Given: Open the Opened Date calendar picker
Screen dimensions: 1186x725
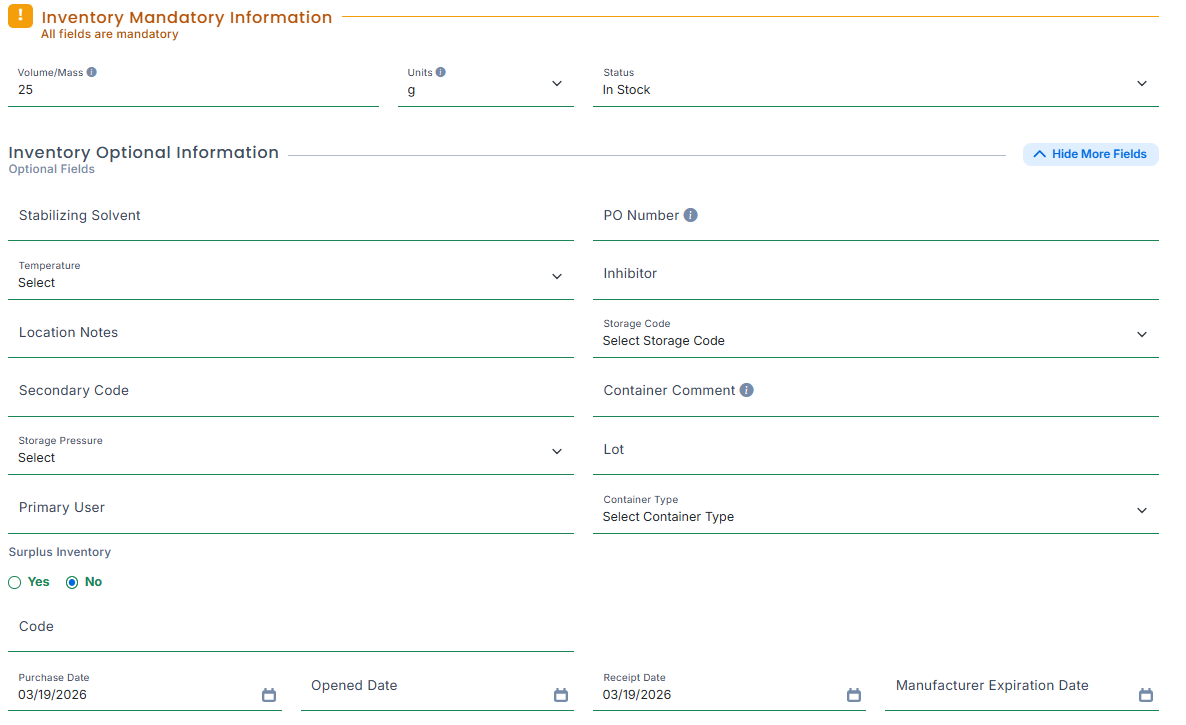Looking at the screenshot, I should click(560, 695).
